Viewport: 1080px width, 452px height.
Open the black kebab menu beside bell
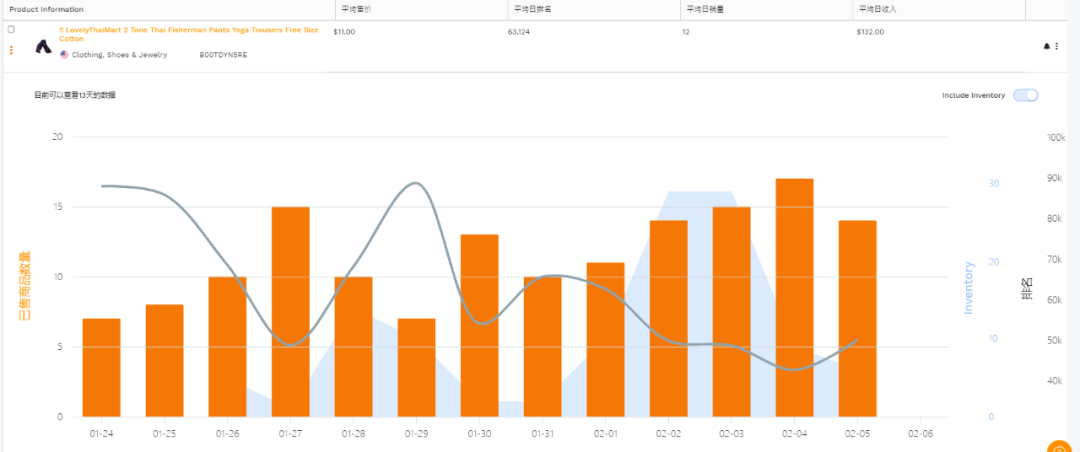click(x=1057, y=46)
